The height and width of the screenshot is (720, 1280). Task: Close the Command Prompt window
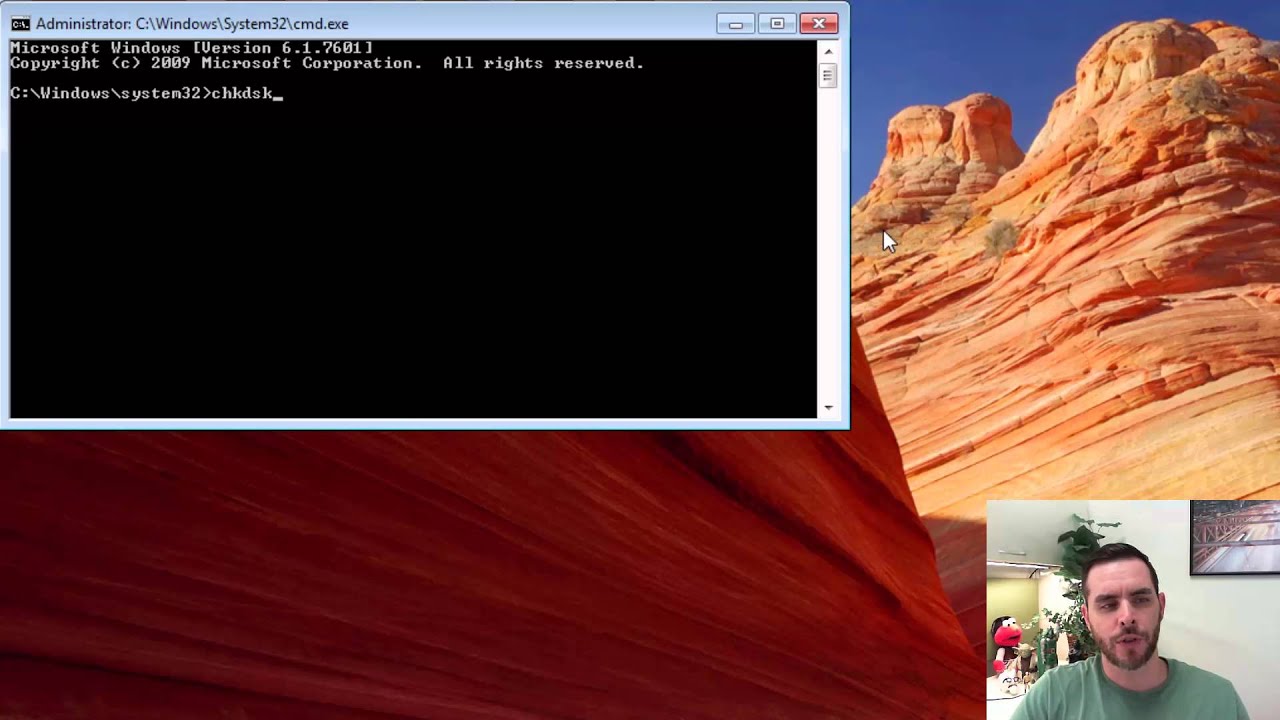point(819,22)
